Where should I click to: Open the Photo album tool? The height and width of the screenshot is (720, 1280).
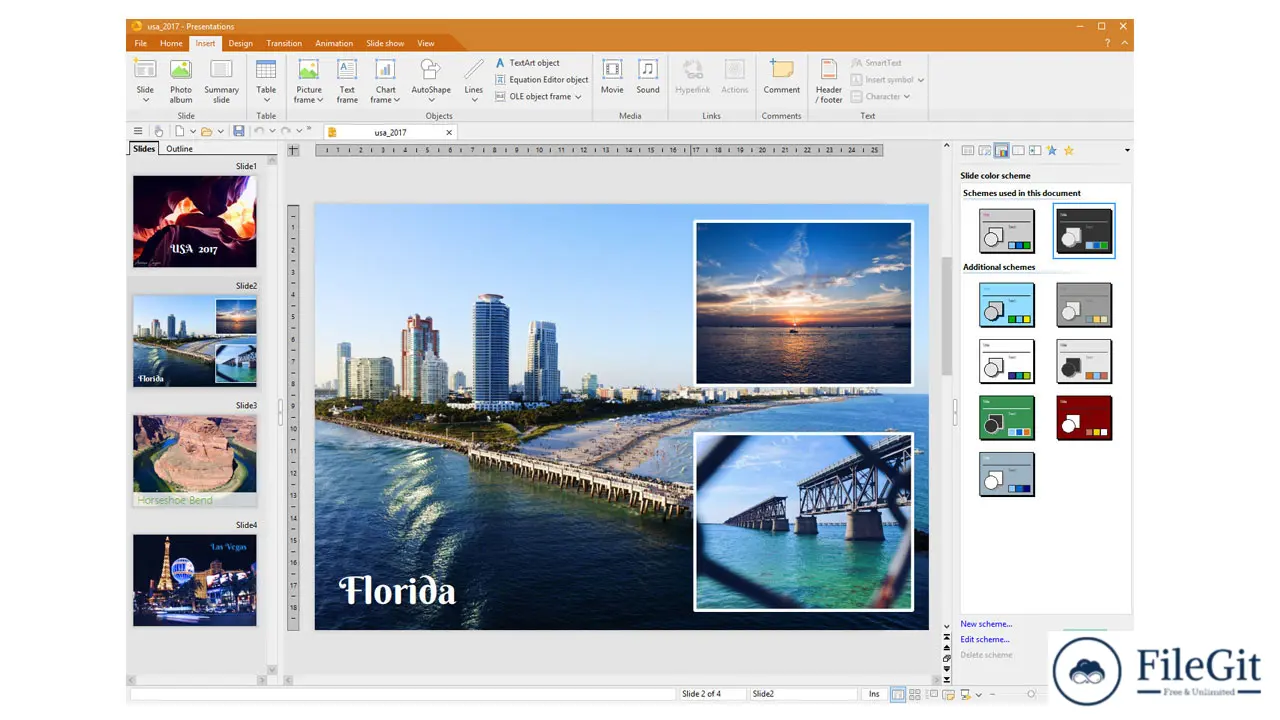point(181,81)
